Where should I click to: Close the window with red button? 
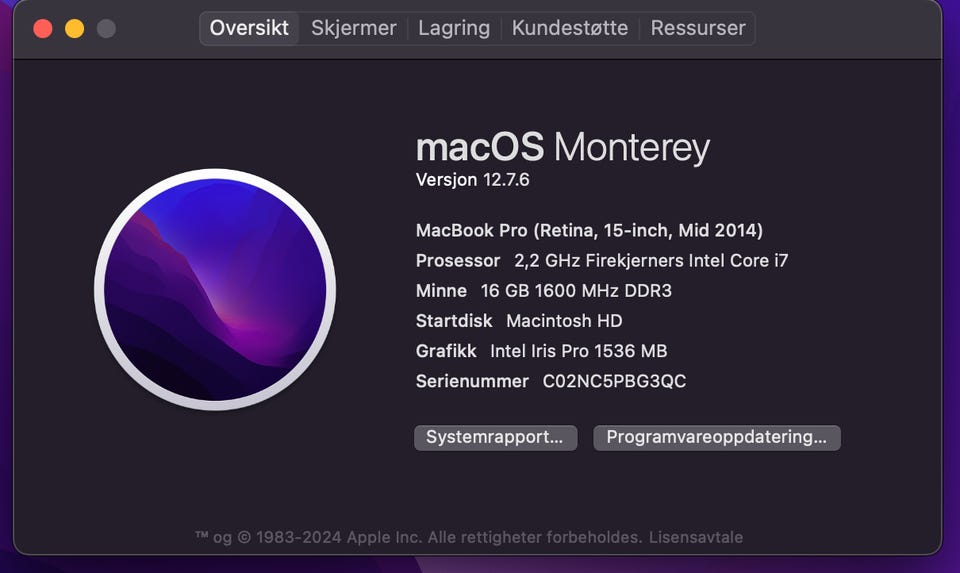[43, 28]
